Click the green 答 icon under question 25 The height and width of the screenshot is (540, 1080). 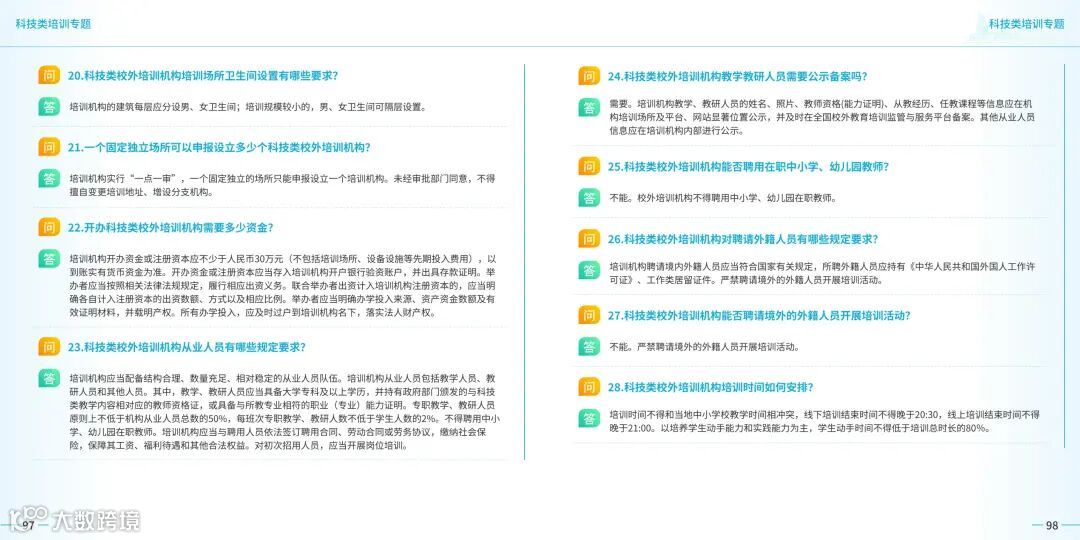tap(588, 198)
